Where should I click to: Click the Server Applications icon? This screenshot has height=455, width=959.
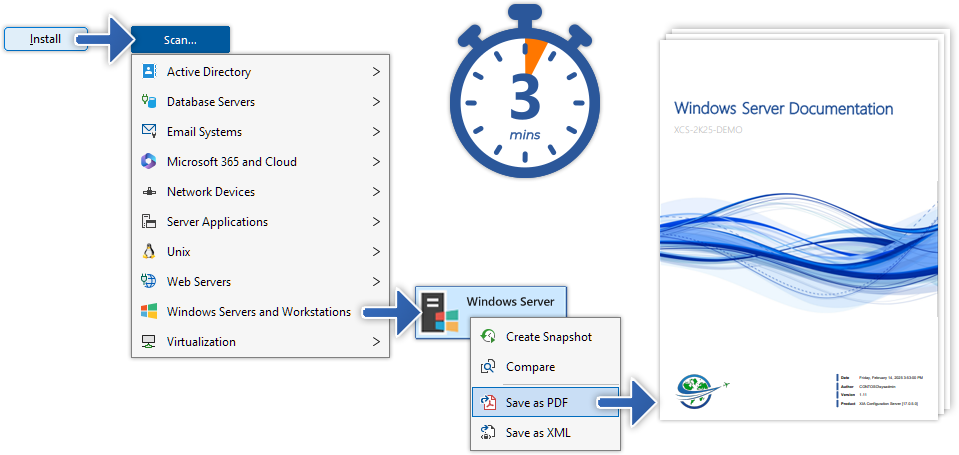click(149, 221)
